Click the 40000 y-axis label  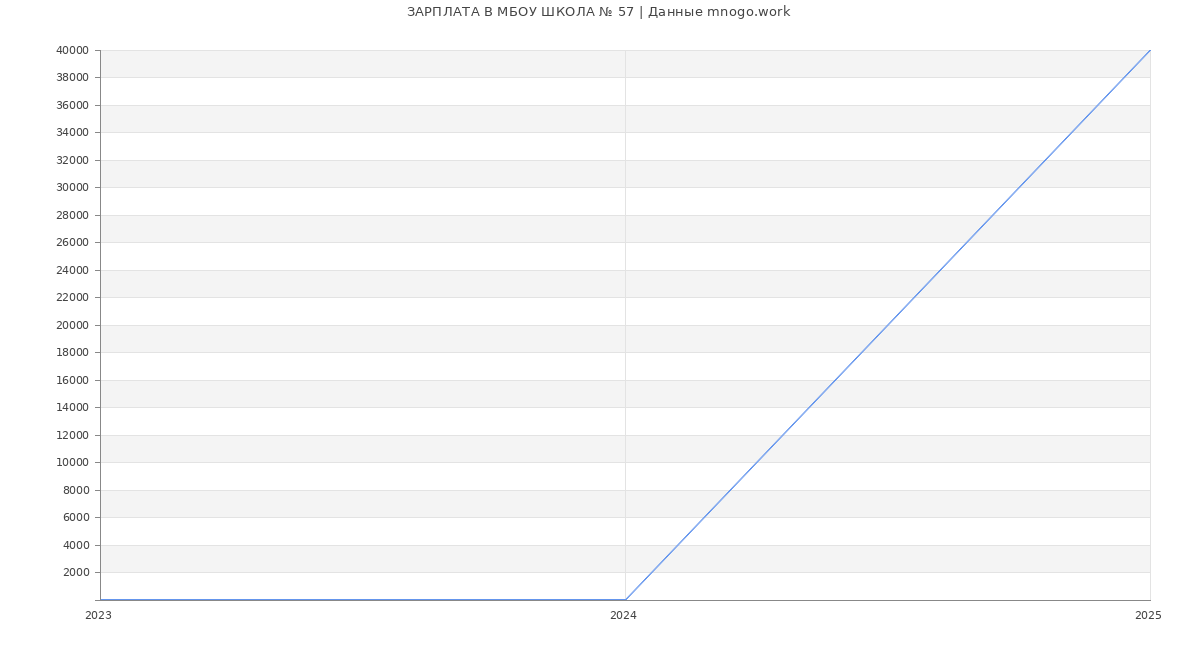(72, 50)
